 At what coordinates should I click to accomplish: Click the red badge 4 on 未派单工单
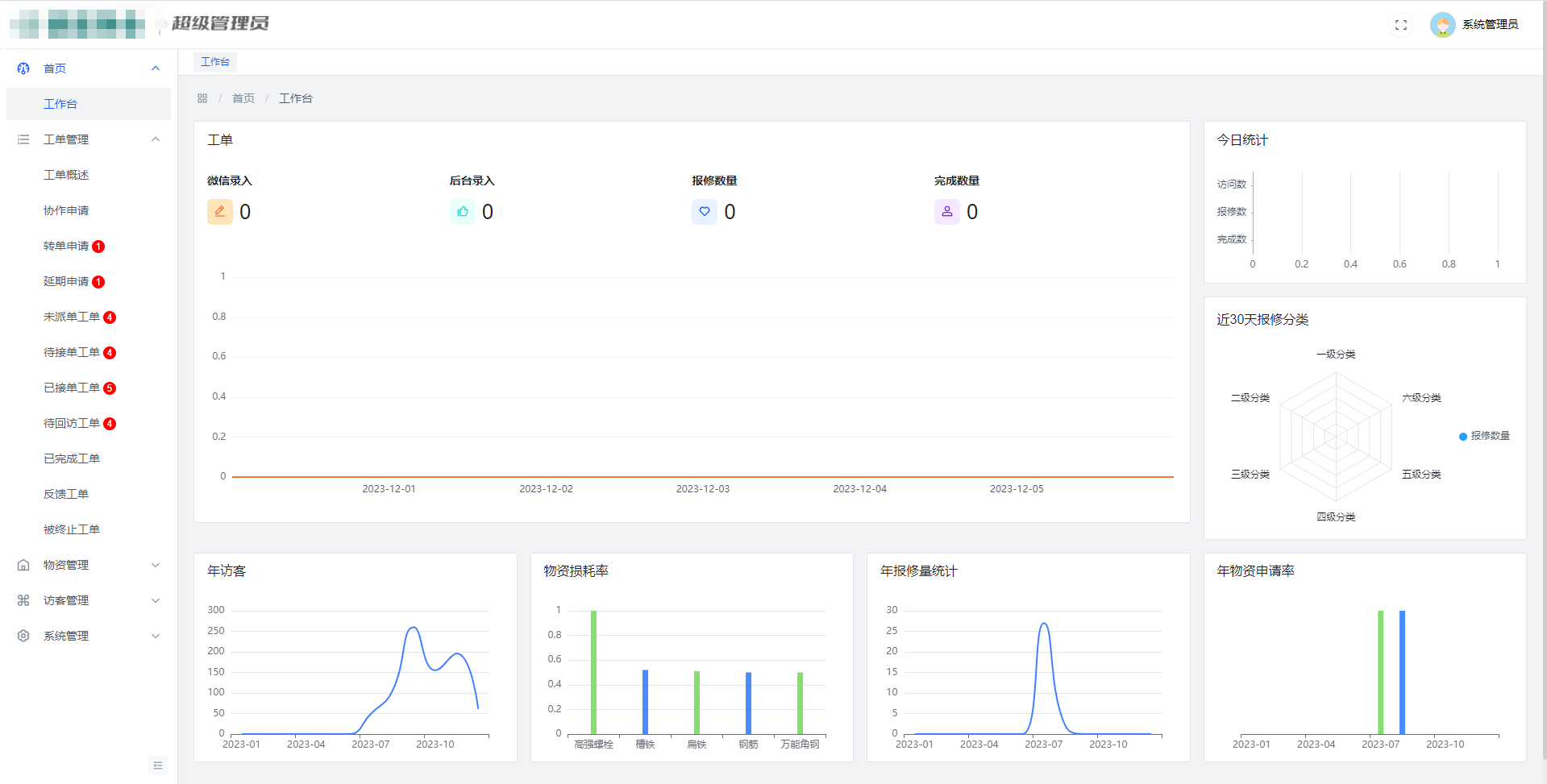[110, 317]
